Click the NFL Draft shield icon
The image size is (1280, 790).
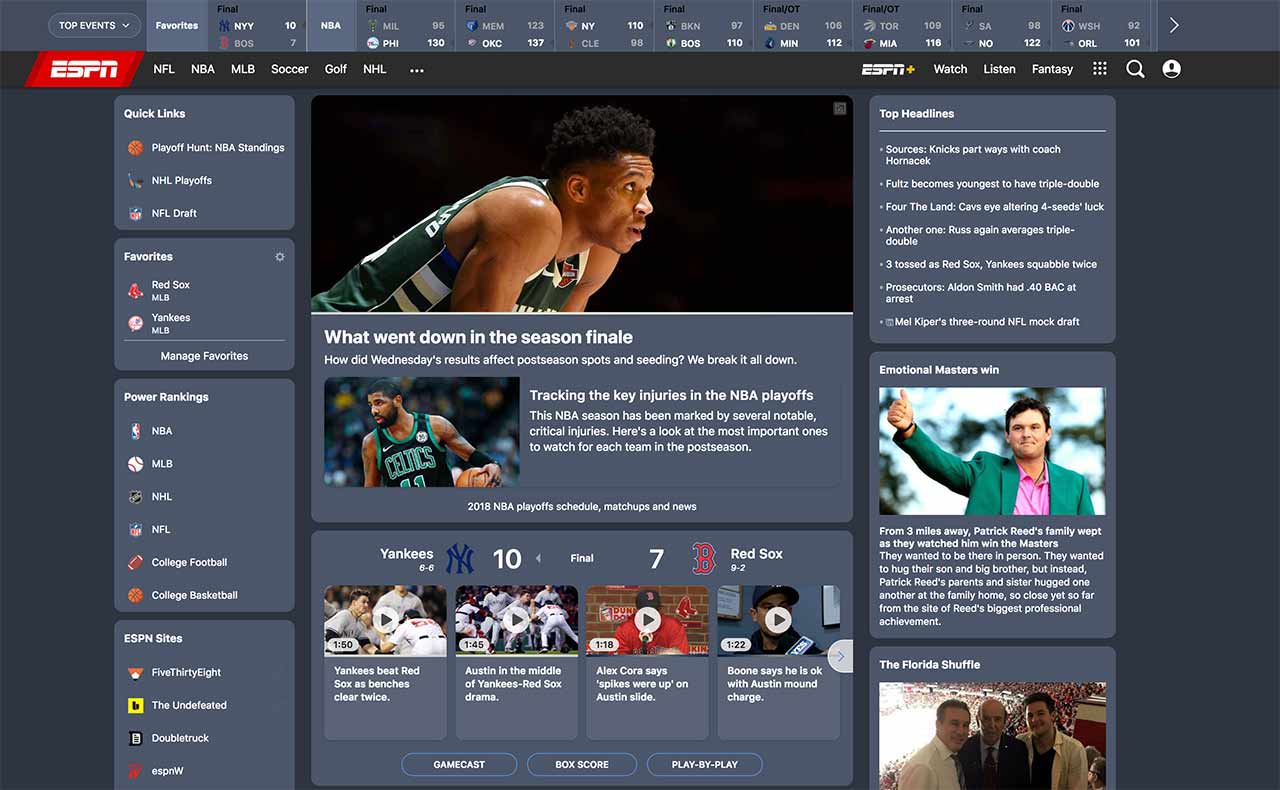pyautogui.click(x=135, y=214)
